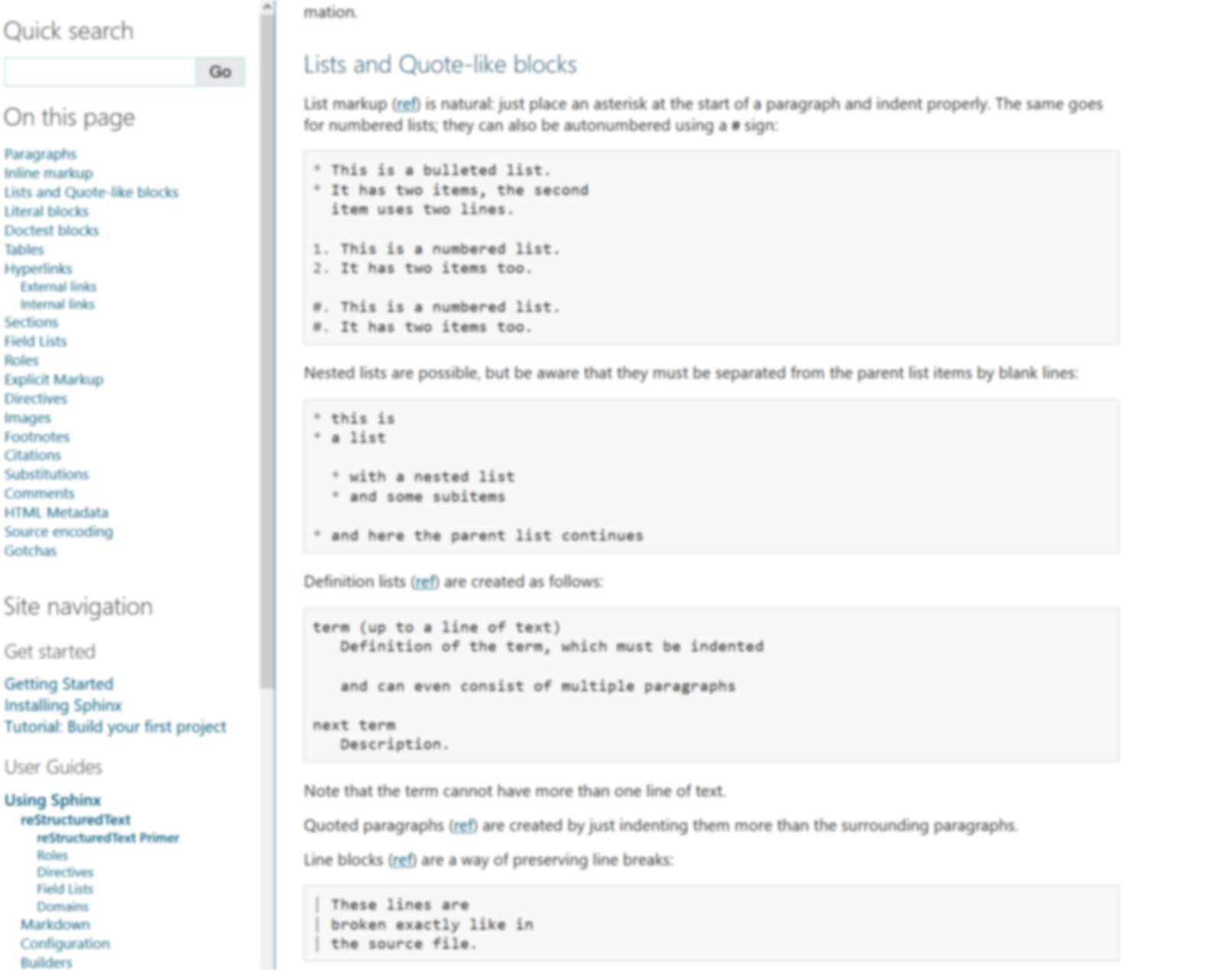This screenshot has width=1232, height=970.
Task: Open Tutorial: Build your first project
Action: [115, 726]
